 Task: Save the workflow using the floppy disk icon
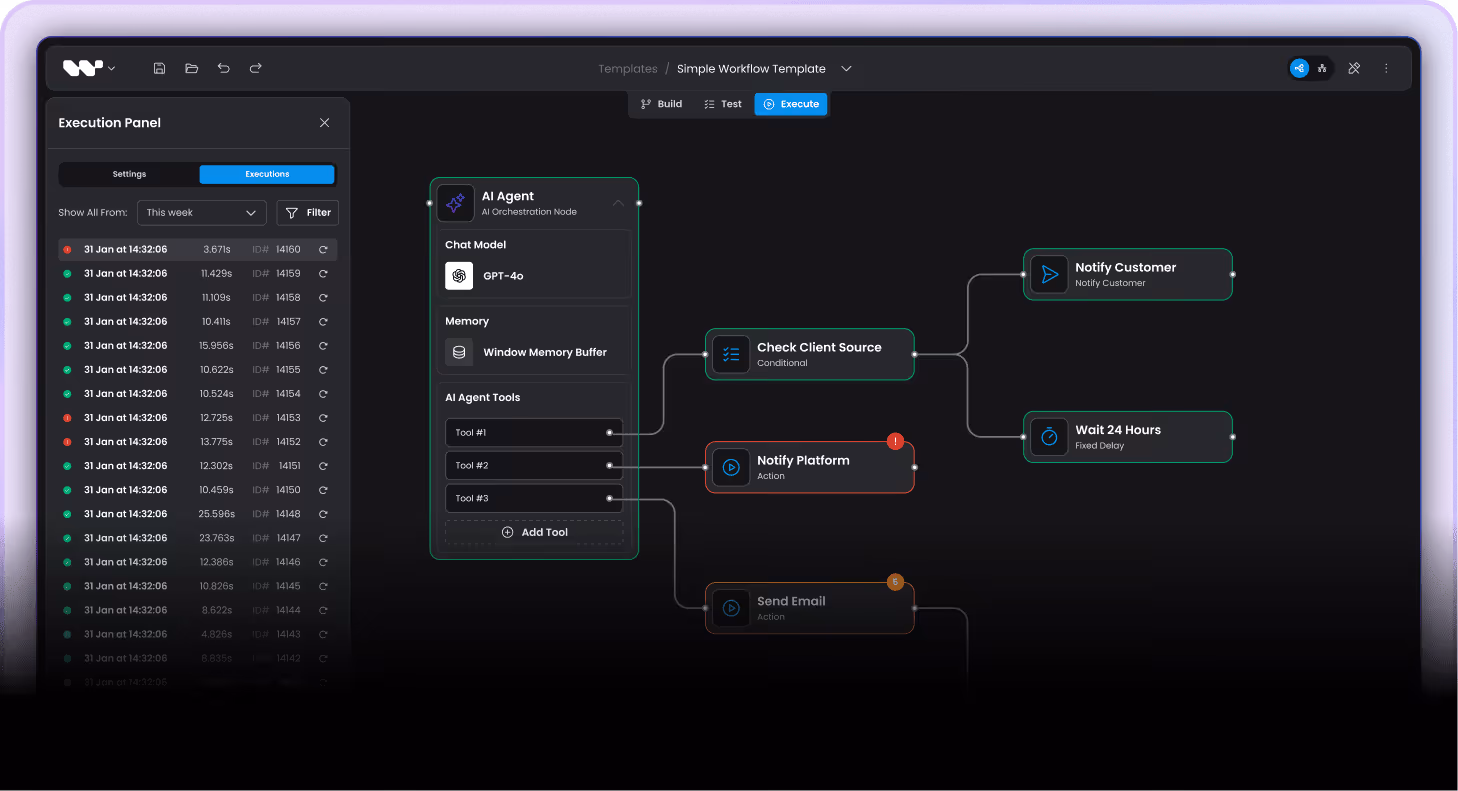point(159,68)
